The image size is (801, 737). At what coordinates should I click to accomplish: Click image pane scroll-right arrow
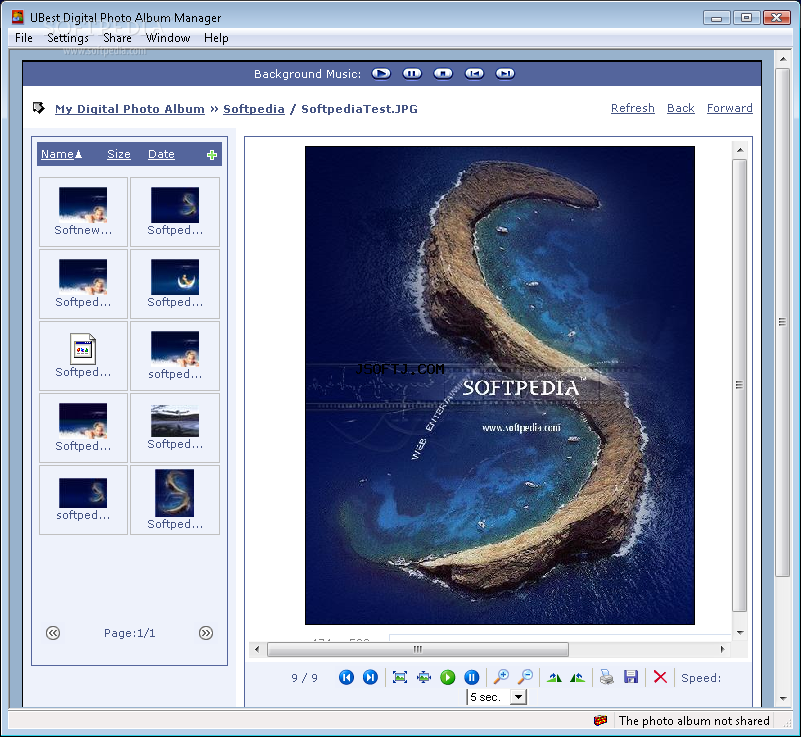click(722, 649)
